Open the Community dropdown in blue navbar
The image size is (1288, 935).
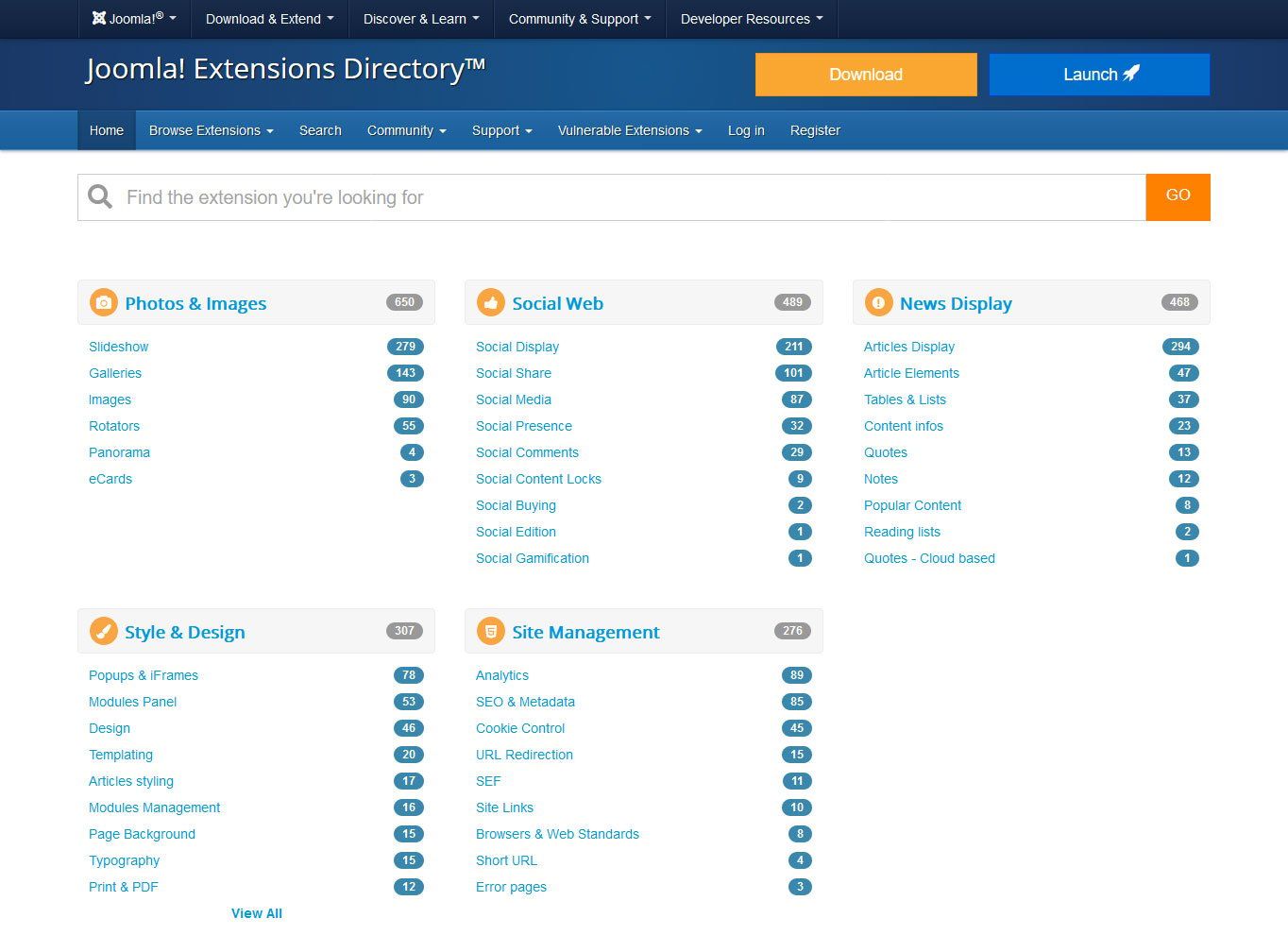pyautogui.click(x=406, y=130)
